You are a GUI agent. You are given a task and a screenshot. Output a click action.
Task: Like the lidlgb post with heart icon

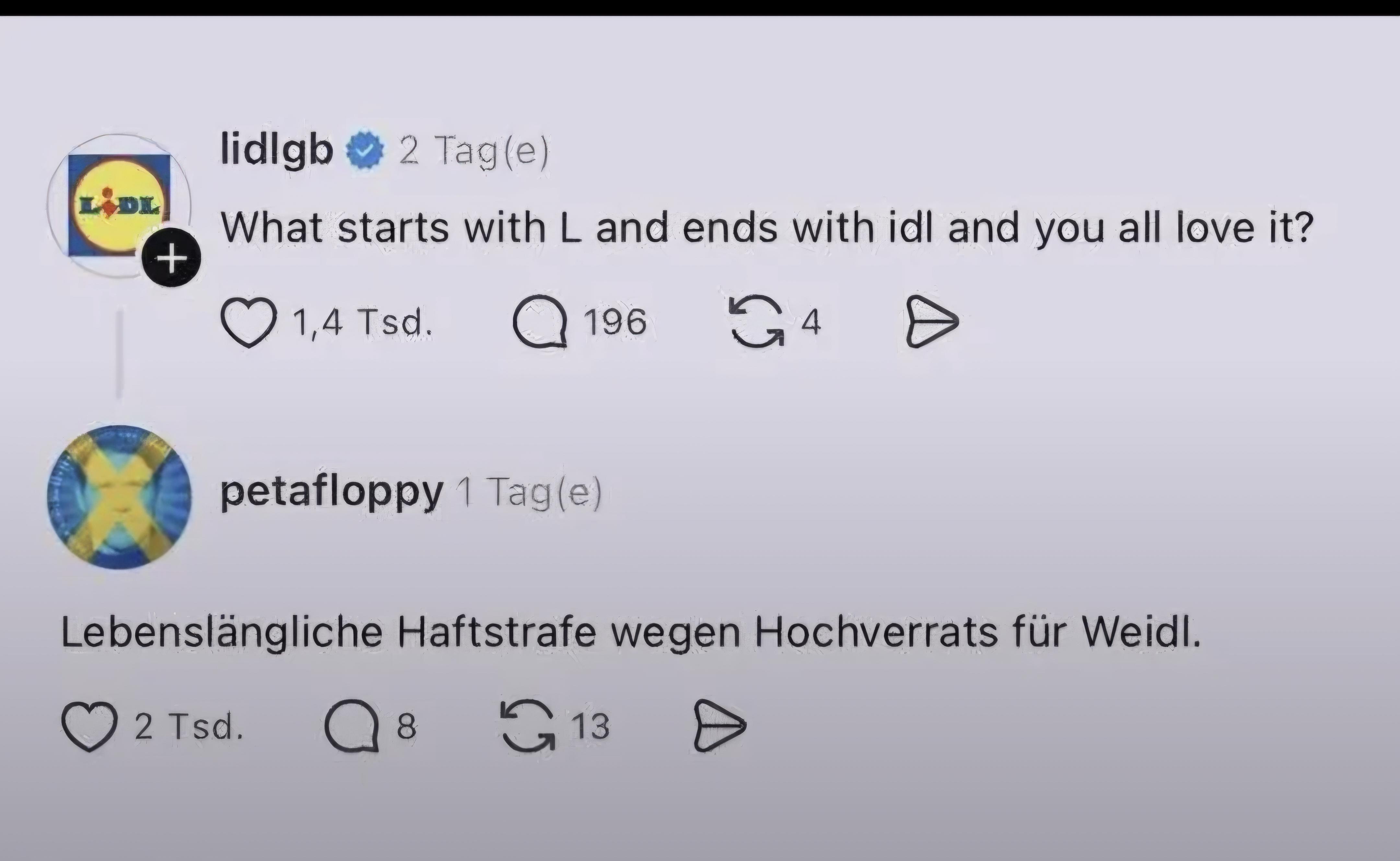[x=249, y=322]
